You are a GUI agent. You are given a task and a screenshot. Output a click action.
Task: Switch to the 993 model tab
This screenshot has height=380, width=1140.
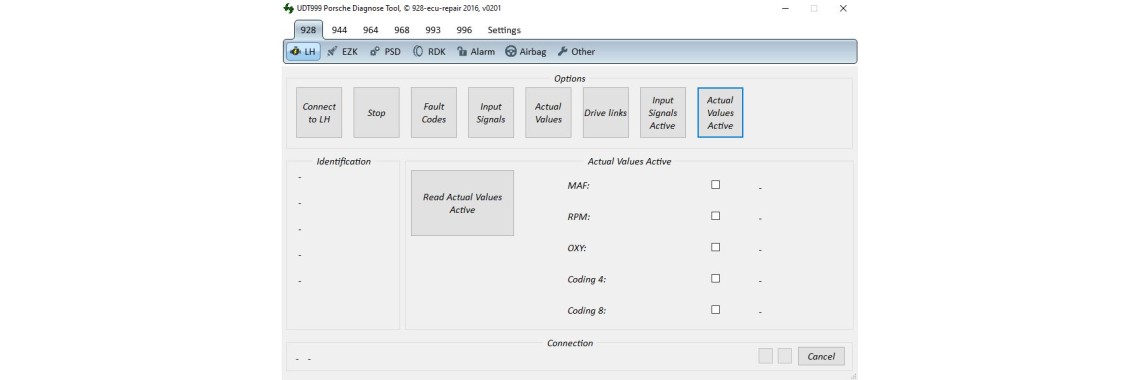[x=433, y=30]
